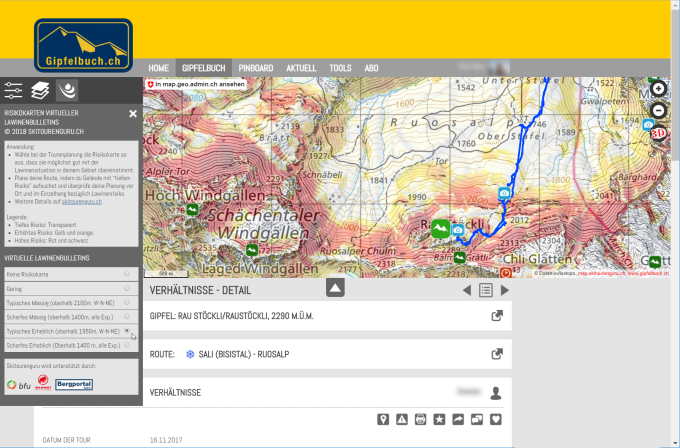680x448 pixels.
Task: Go to the next Verhältnisse entry arrow
Action: click(x=505, y=291)
